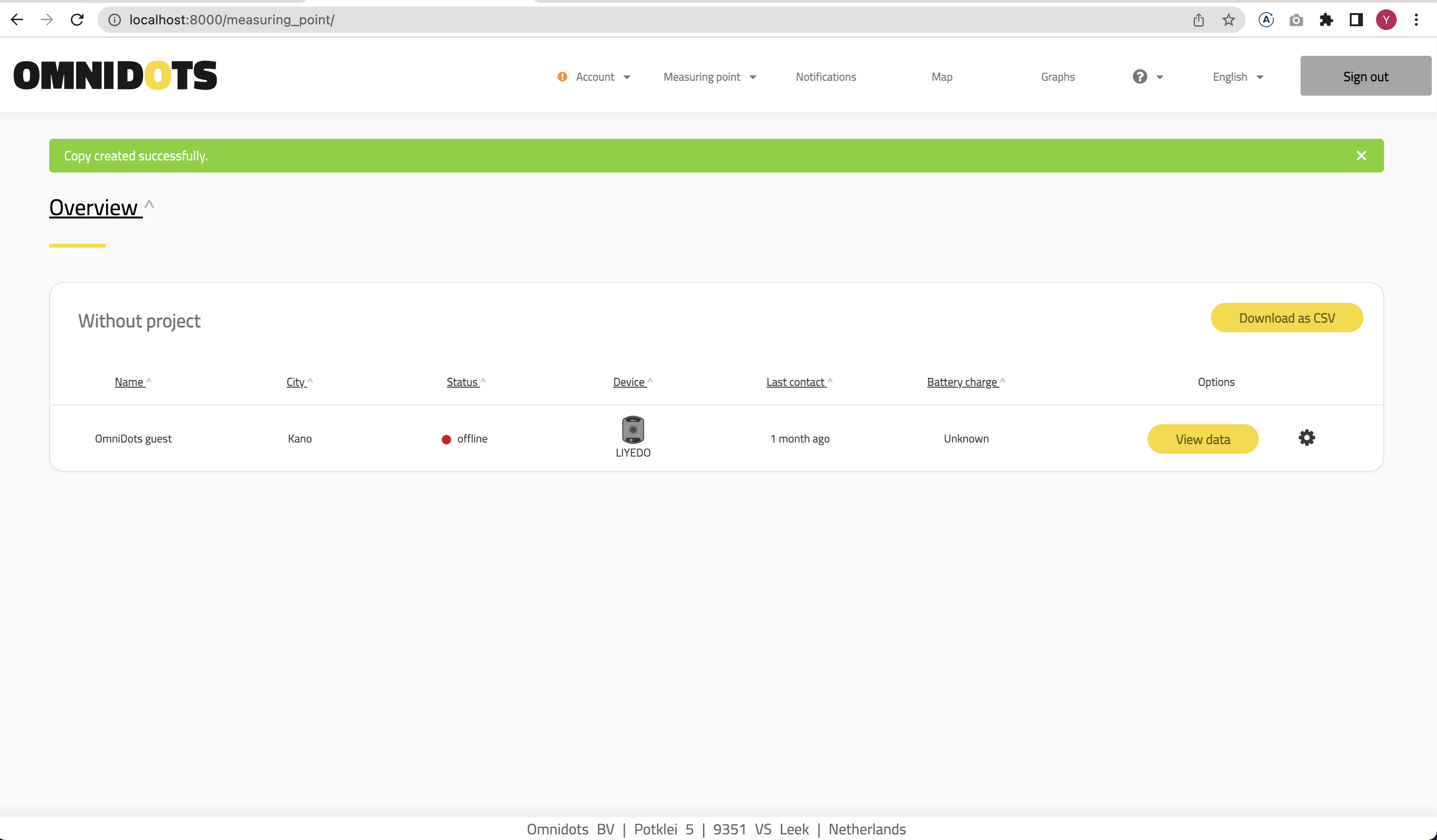This screenshot has height=840, width=1437.
Task: Click the Without project heading
Action: (x=139, y=321)
